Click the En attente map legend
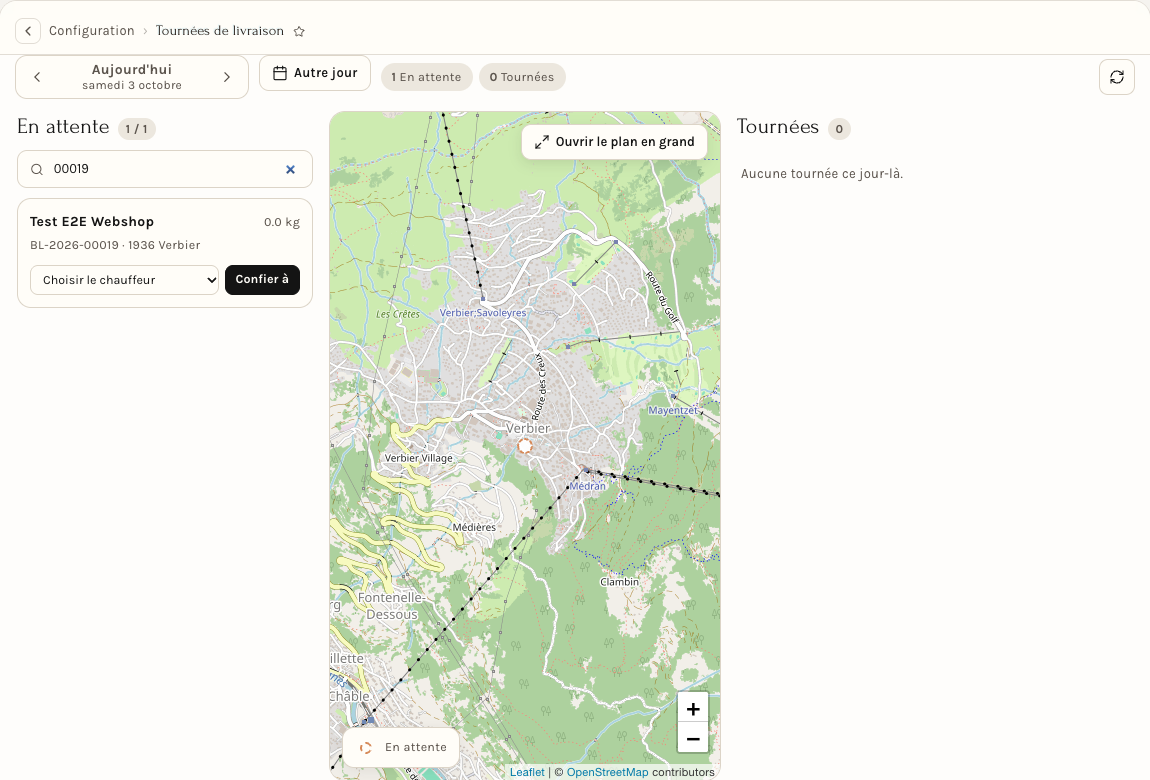 [x=401, y=748]
